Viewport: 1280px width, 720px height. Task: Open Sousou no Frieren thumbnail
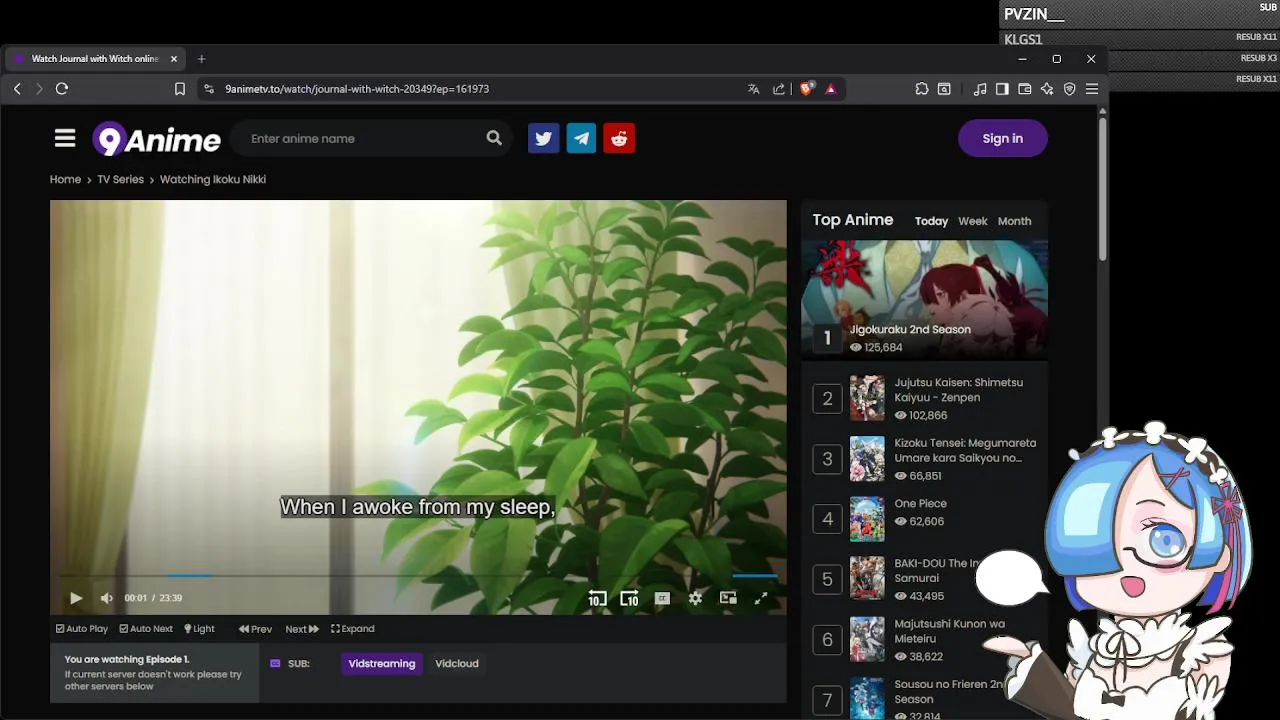point(867,699)
